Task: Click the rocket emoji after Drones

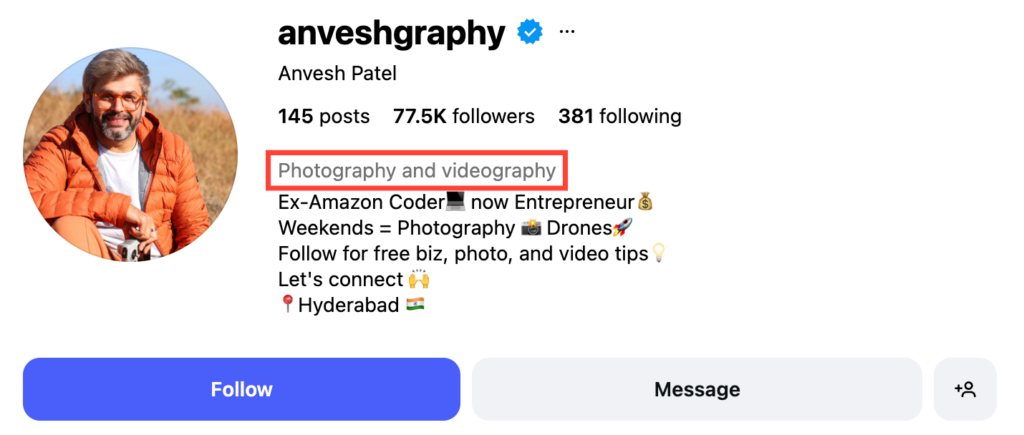Action: [622, 228]
